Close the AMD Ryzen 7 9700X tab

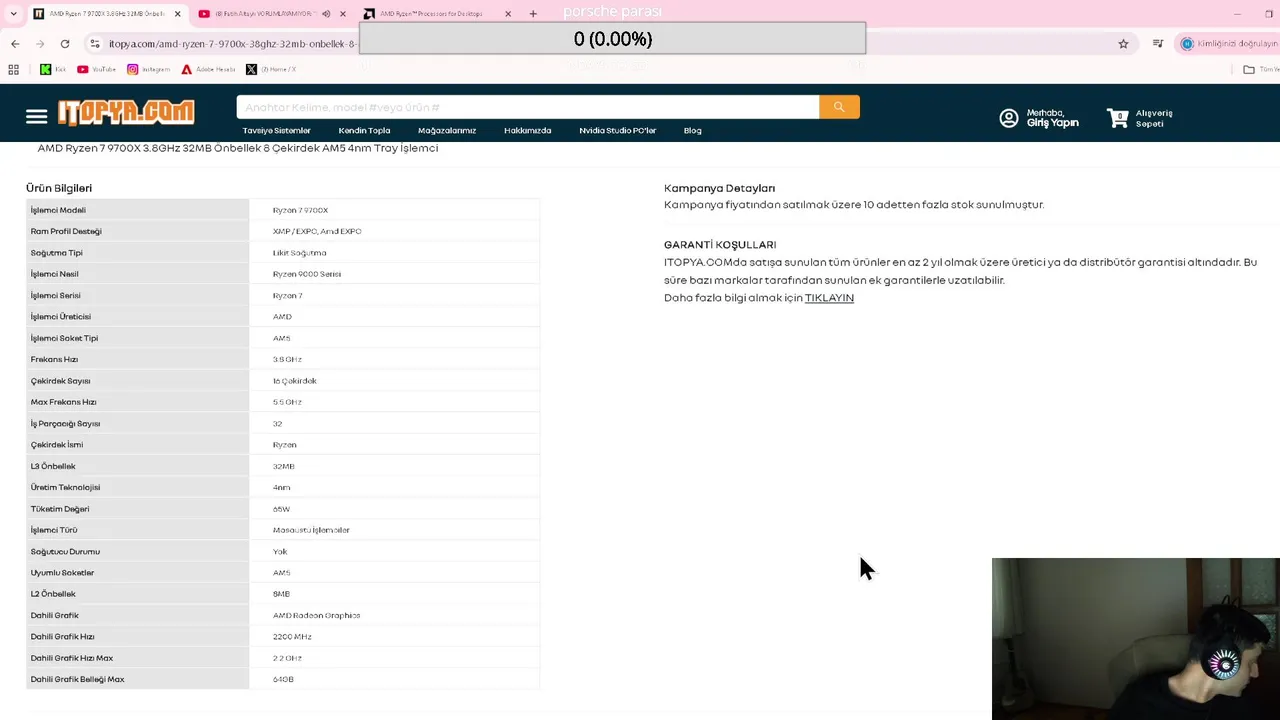coord(178,14)
